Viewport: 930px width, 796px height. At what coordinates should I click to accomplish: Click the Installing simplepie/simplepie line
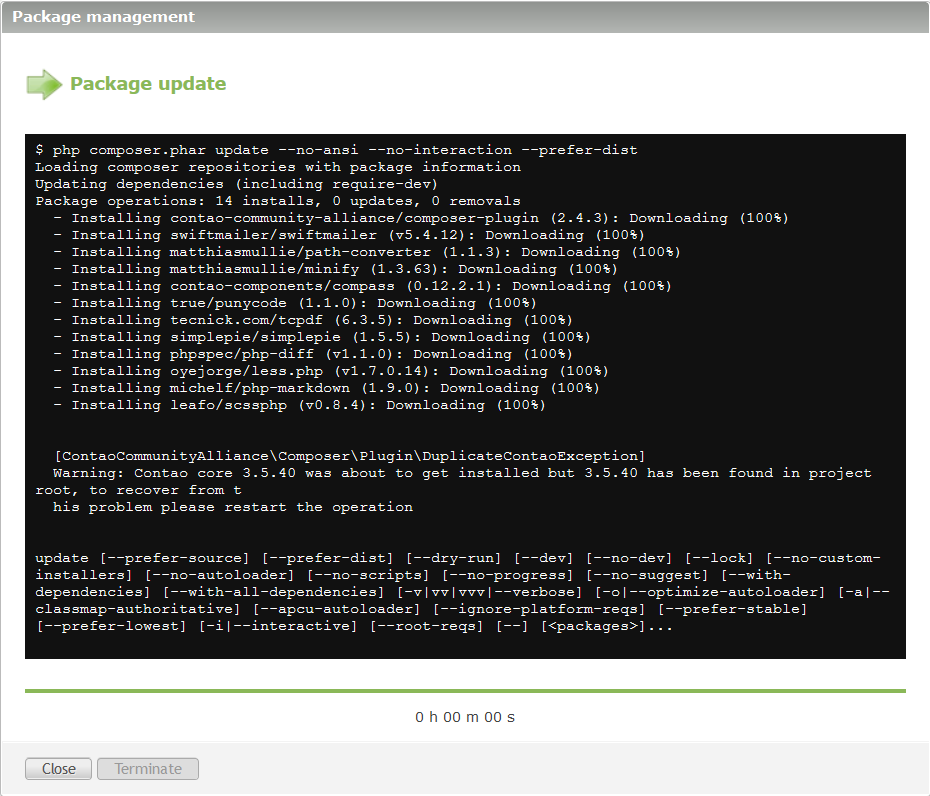click(x=322, y=337)
